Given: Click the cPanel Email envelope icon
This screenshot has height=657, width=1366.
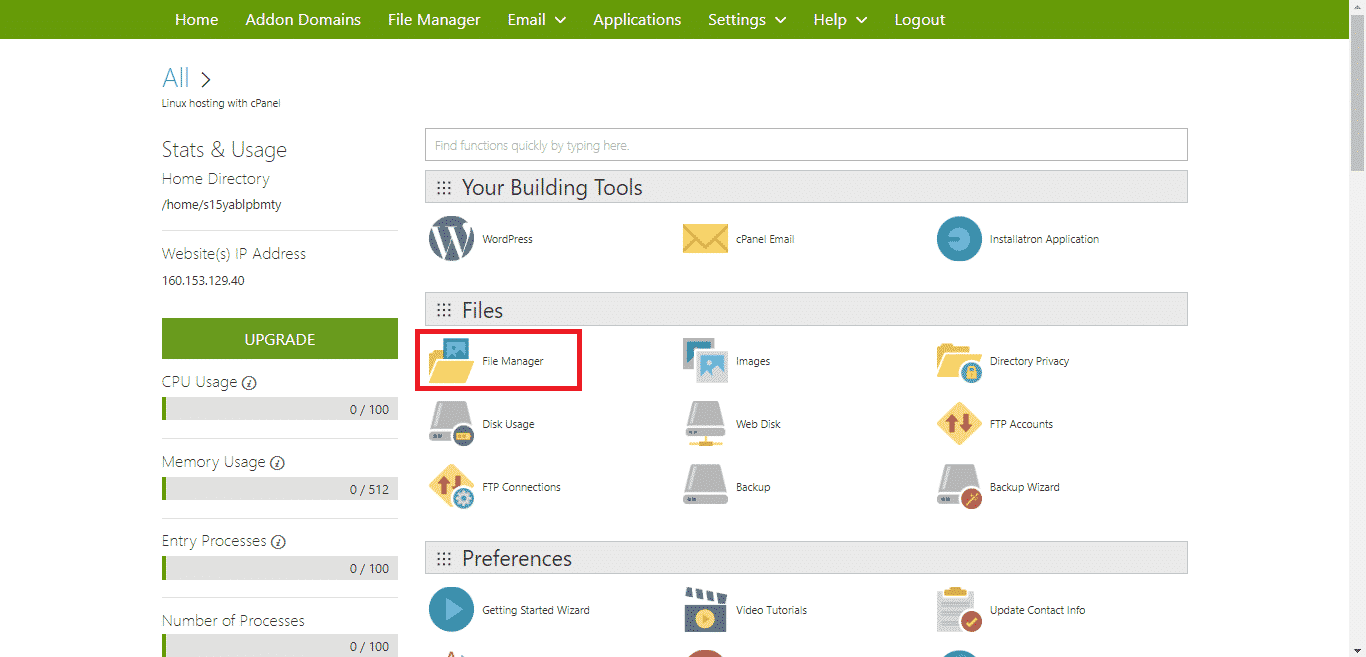Looking at the screenshot, I should click(705, 239).
